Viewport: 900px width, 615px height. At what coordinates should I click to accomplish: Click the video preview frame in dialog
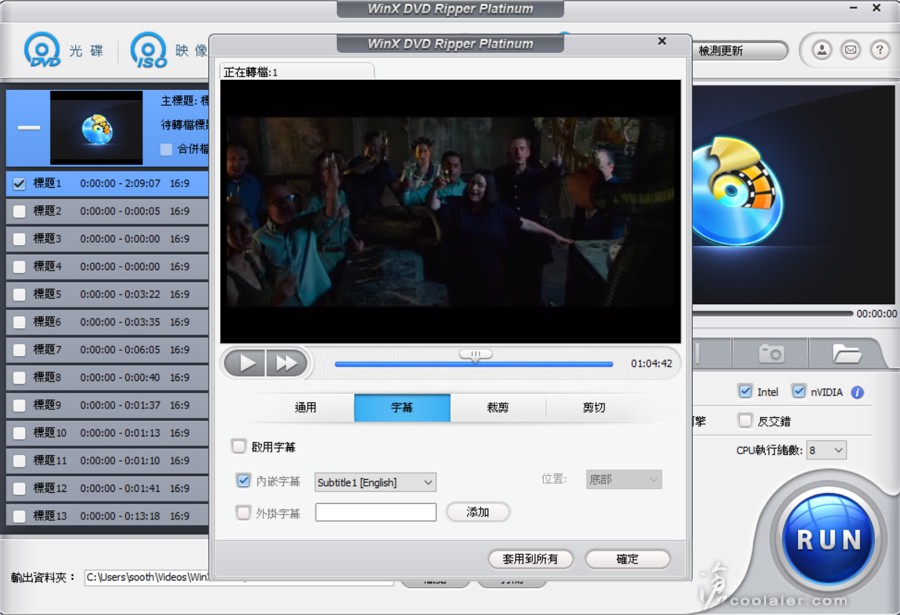tap(451, 212)
